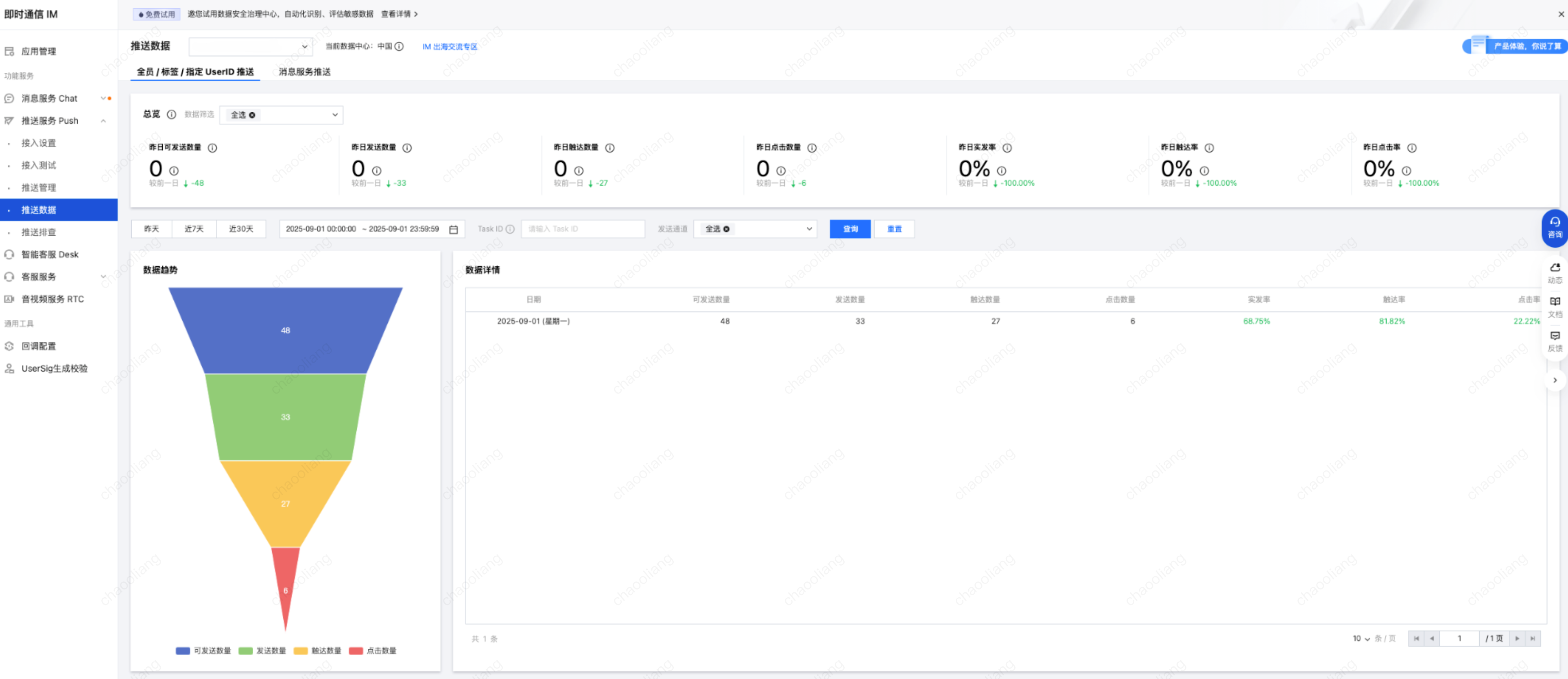Open 推送管理 in the sidebar
The width and height of the screenshot is (1568, 679).
point(38,187)
